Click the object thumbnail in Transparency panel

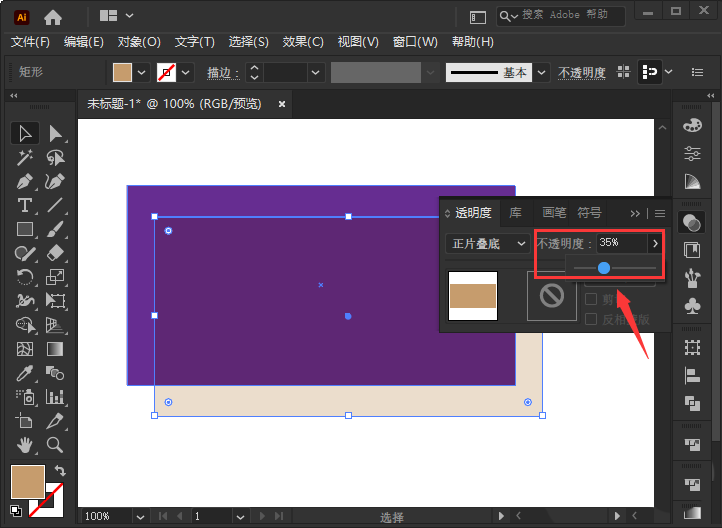pos(473,296)
